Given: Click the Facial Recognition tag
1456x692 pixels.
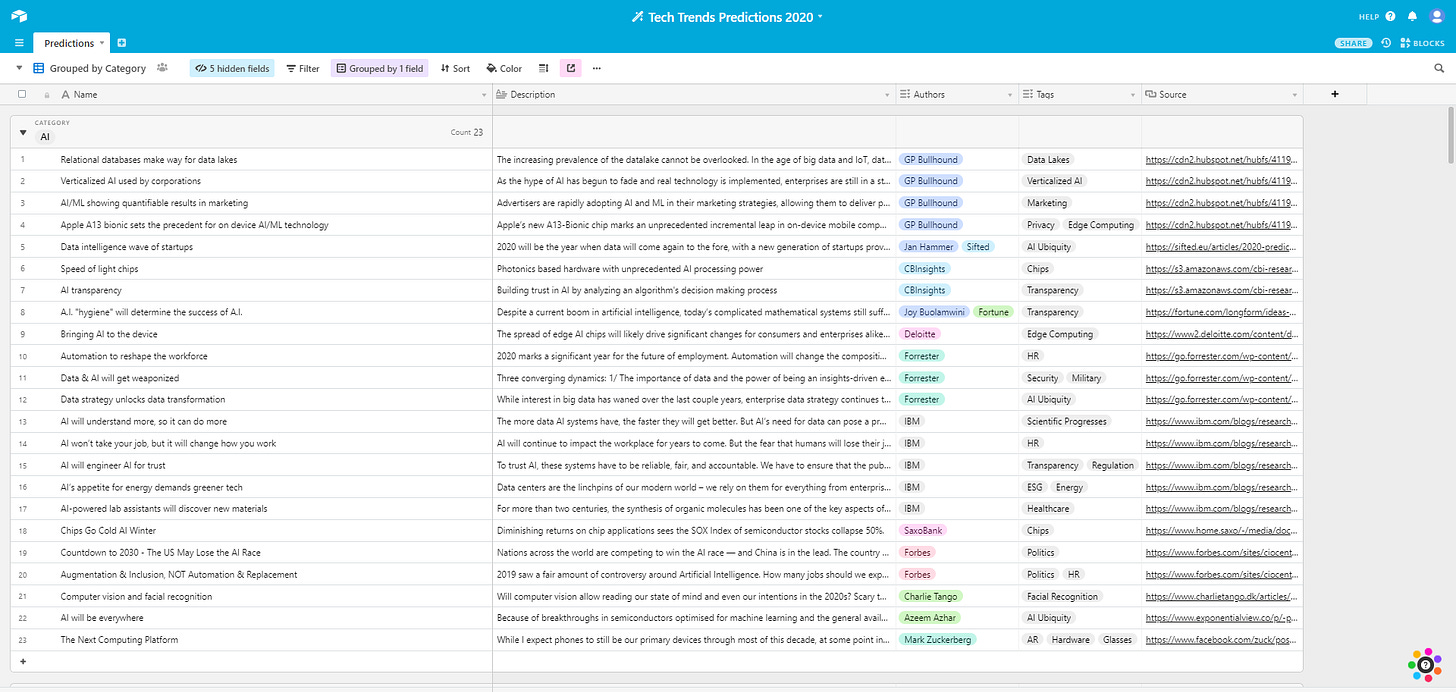Looking at the screenshot, I should coord(1061,596).
